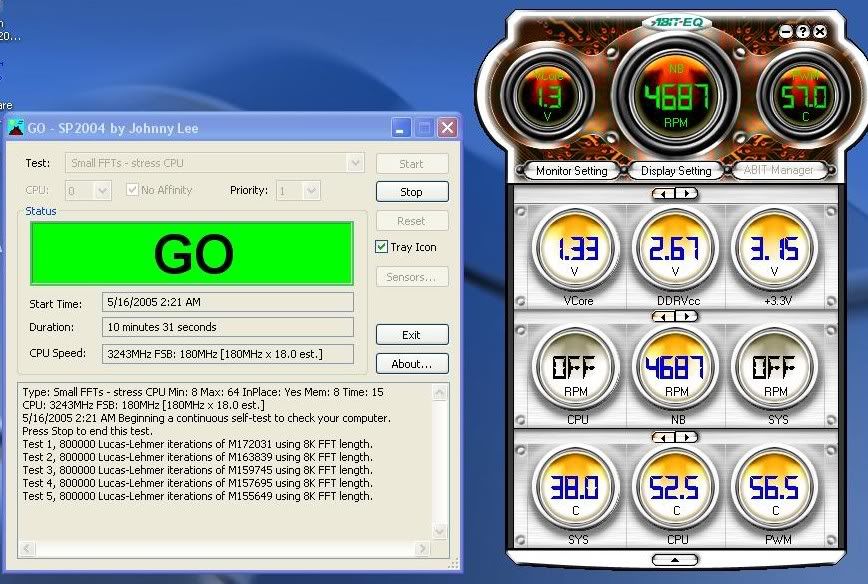868x584 pixels.
Task: Click the log line for Test 3 M159745
Action: click(x=198, y=470)
